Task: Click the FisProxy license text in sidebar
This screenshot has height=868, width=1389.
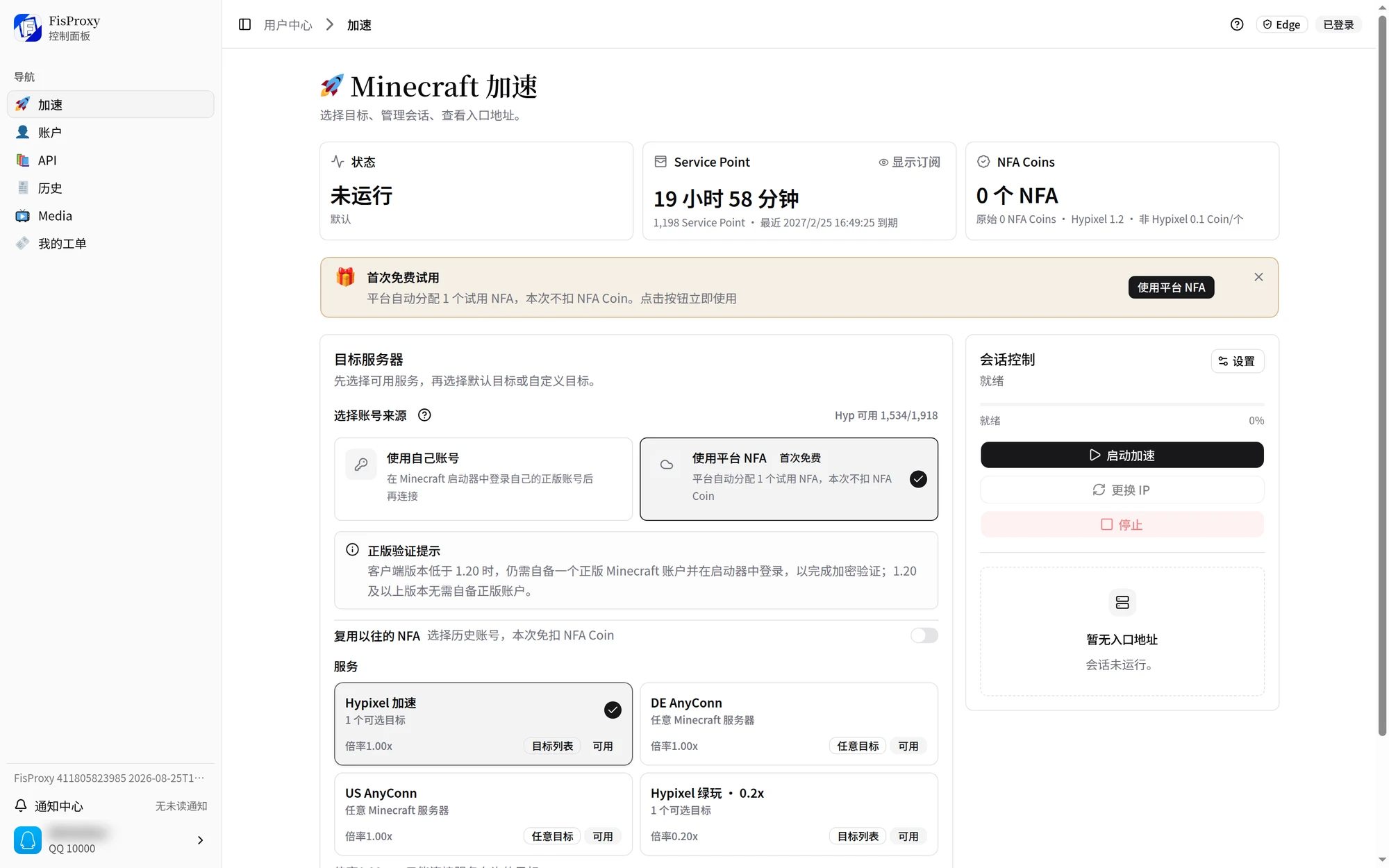Action: (109, 778)
